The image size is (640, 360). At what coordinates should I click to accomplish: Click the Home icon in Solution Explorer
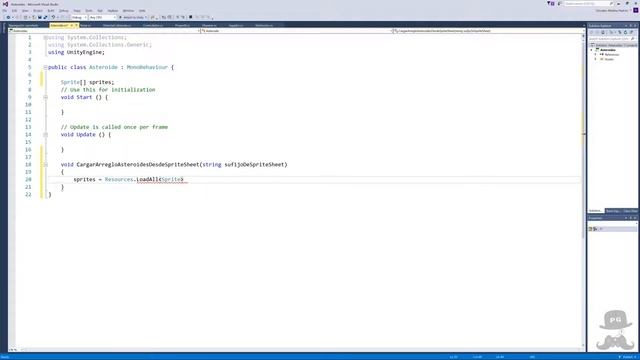point(603,32)
